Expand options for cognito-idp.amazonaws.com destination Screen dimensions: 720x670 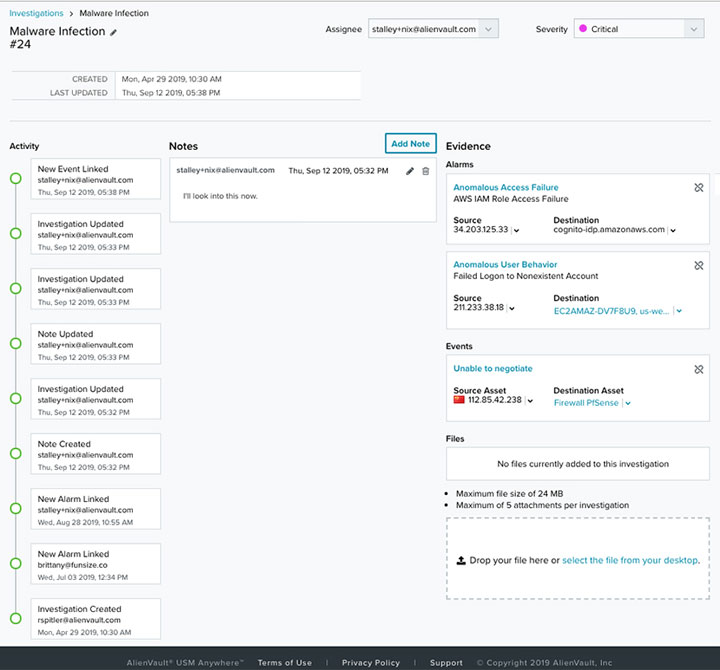coord(673,231)
